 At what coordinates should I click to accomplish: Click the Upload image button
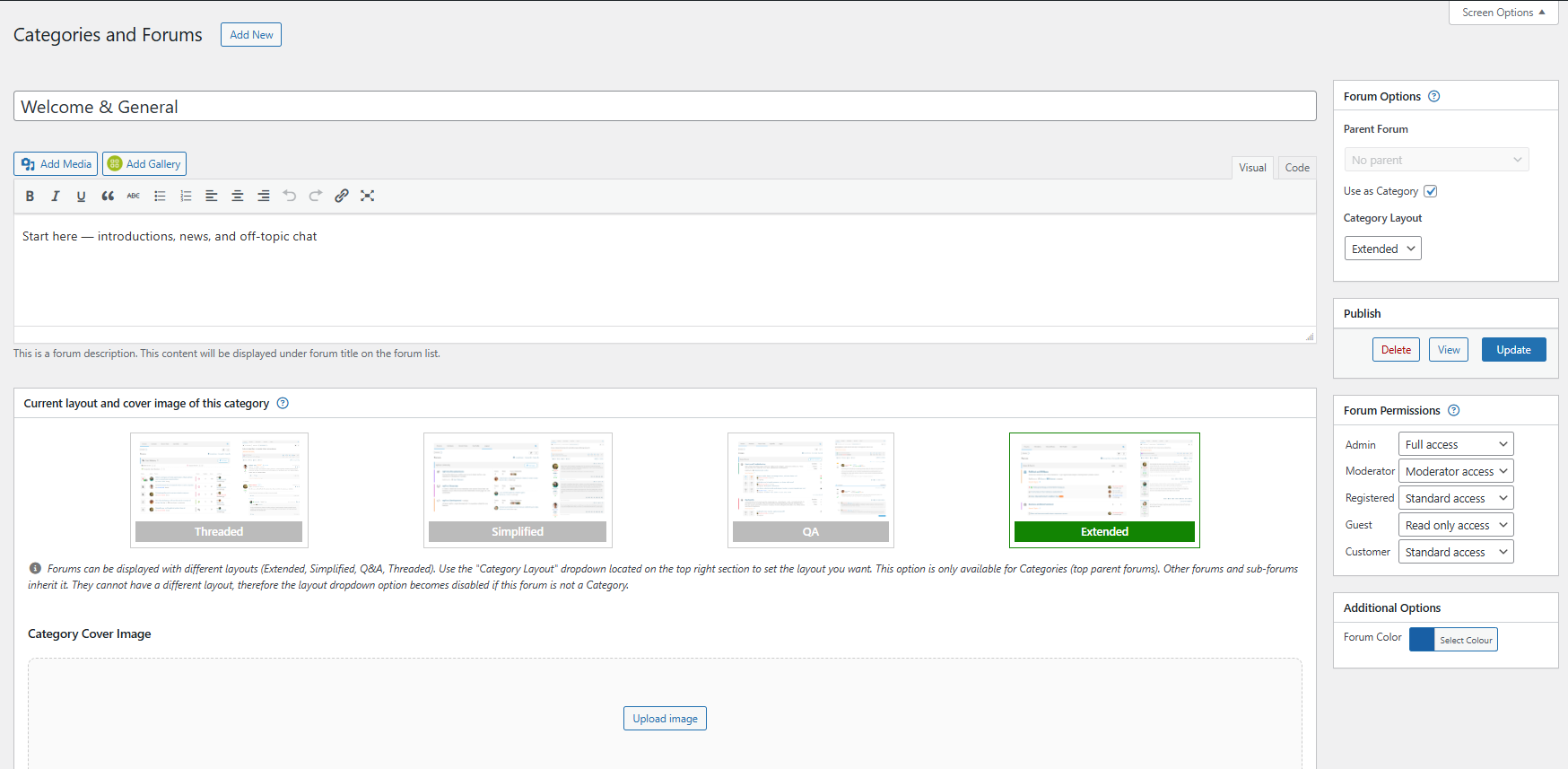click(x=665, y=719)
